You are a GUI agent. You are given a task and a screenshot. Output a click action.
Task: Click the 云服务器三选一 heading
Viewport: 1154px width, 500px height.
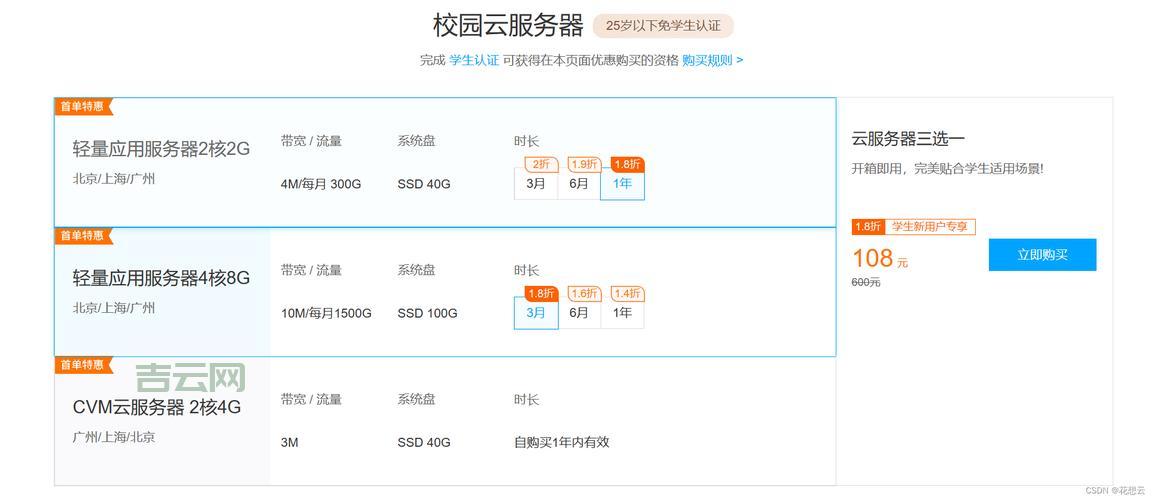coord(908,138)
